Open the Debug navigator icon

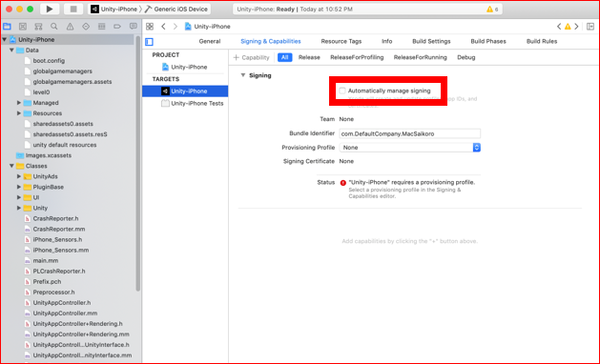coord(101,26)
